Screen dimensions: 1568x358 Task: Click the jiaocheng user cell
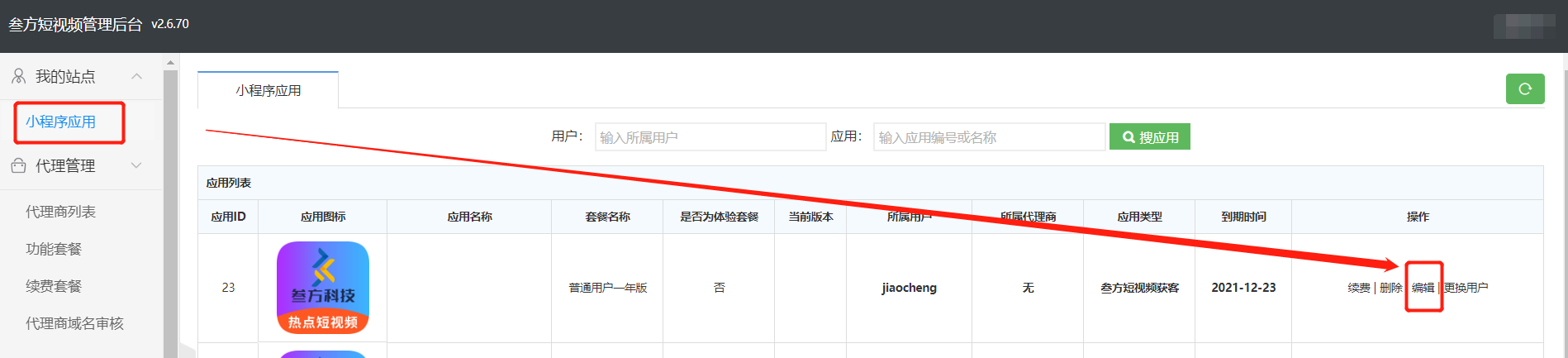point(909,288)
